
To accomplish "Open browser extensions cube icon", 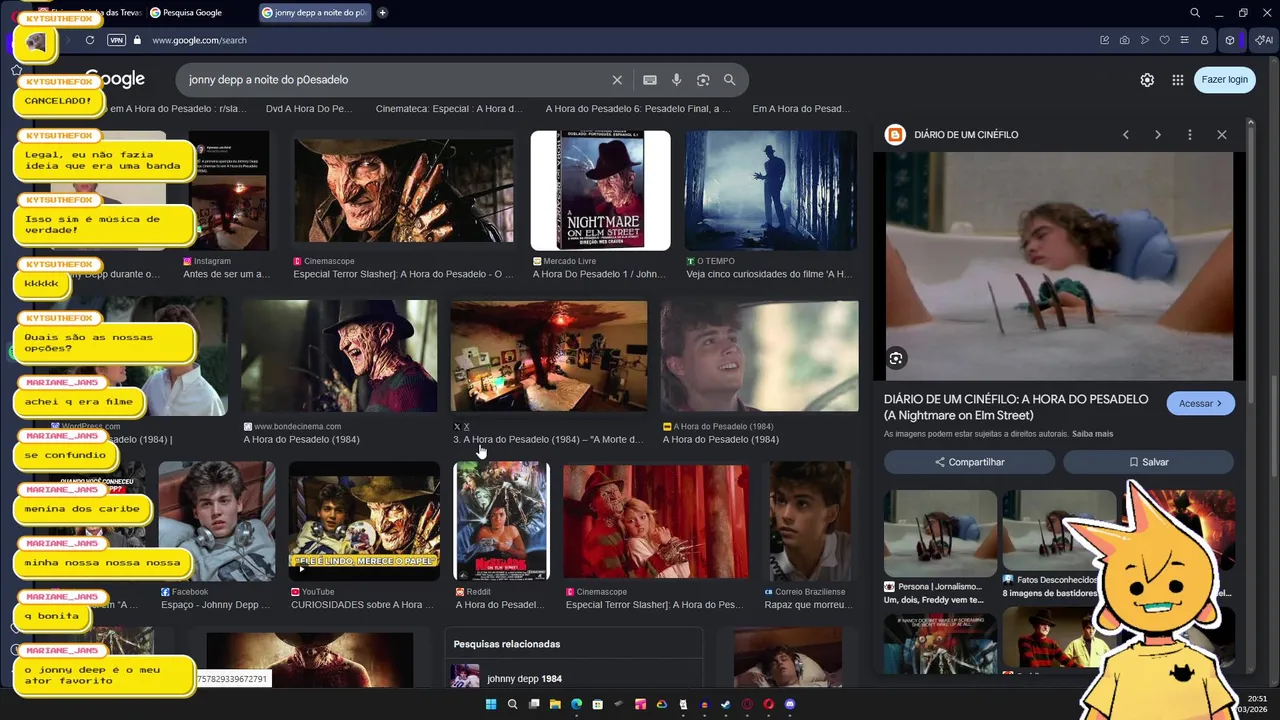I will click(x=1230, y=40).
